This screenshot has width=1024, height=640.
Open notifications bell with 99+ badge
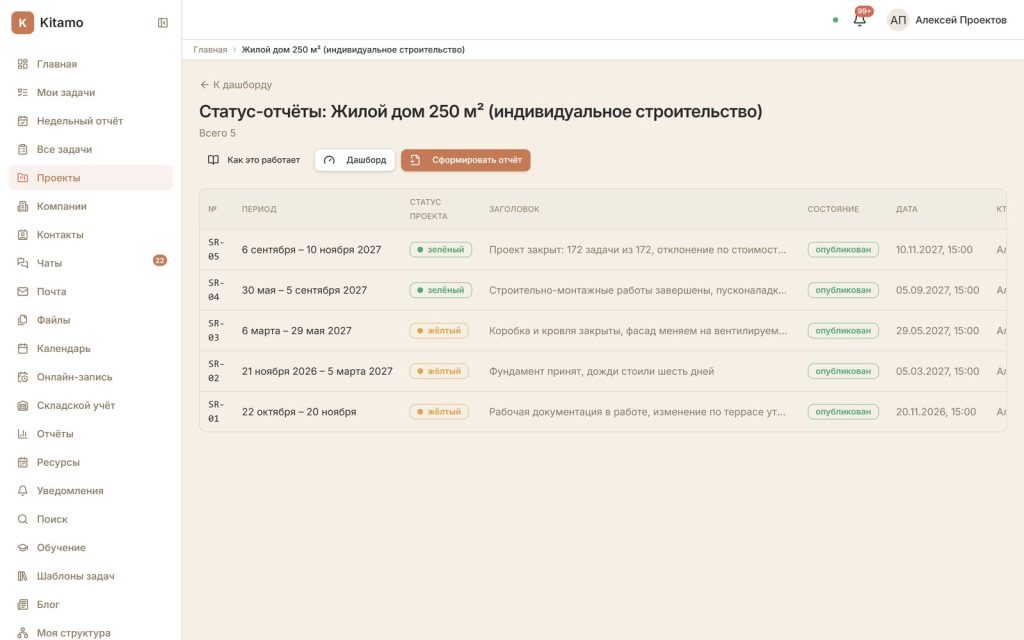click(860, 20)
